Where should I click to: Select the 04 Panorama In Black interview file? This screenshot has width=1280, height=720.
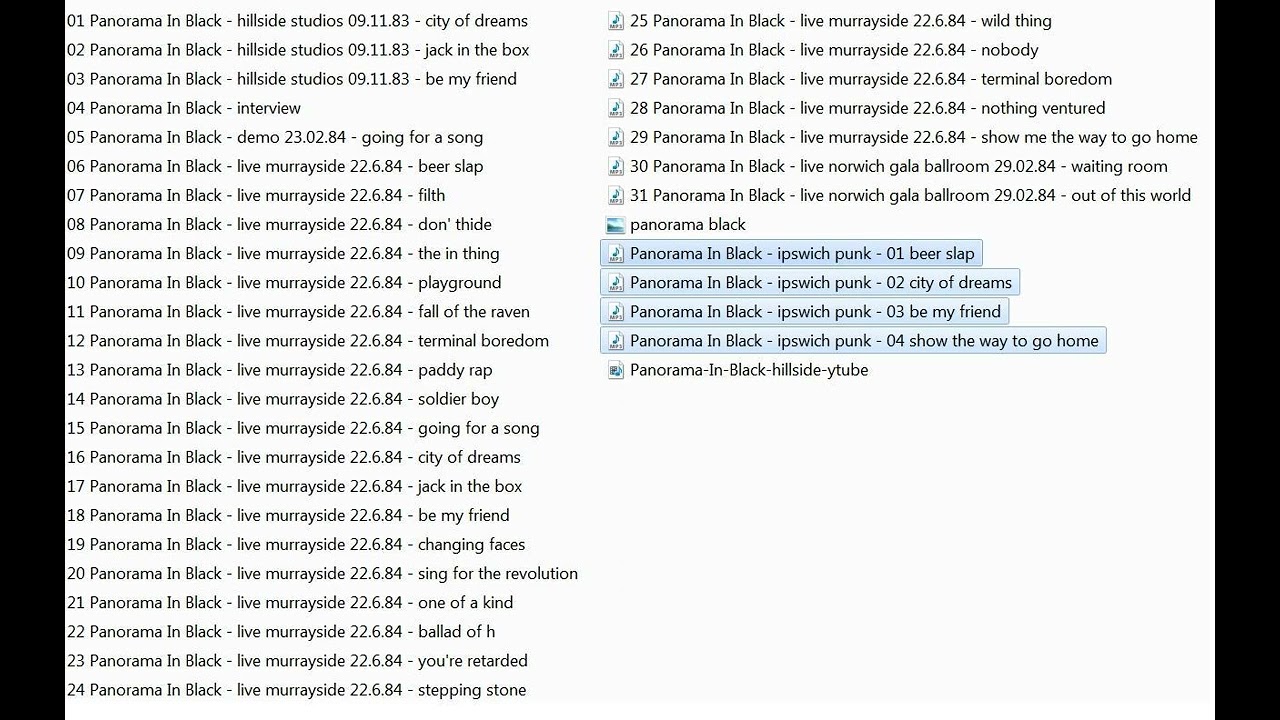coord(184,108)
